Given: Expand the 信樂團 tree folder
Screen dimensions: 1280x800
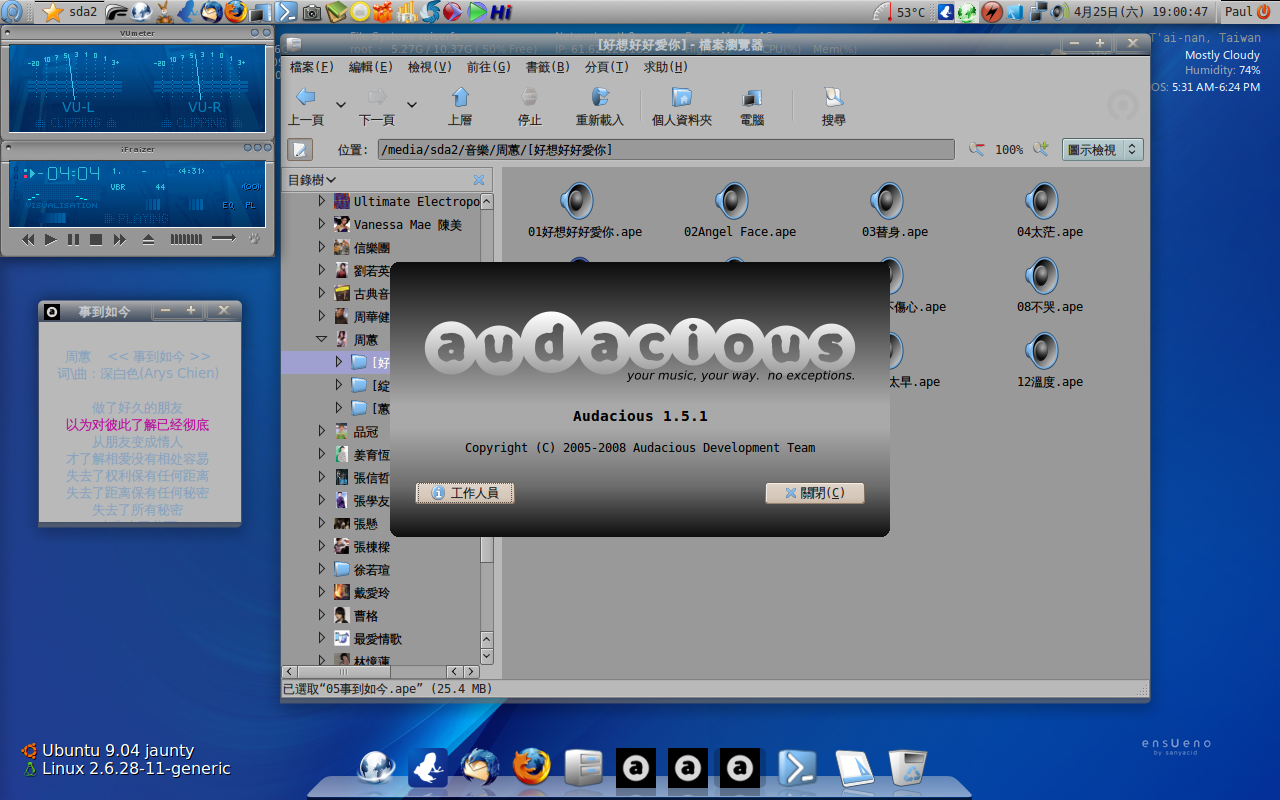Looking at the screenshot, I should [x=322, y=247].
